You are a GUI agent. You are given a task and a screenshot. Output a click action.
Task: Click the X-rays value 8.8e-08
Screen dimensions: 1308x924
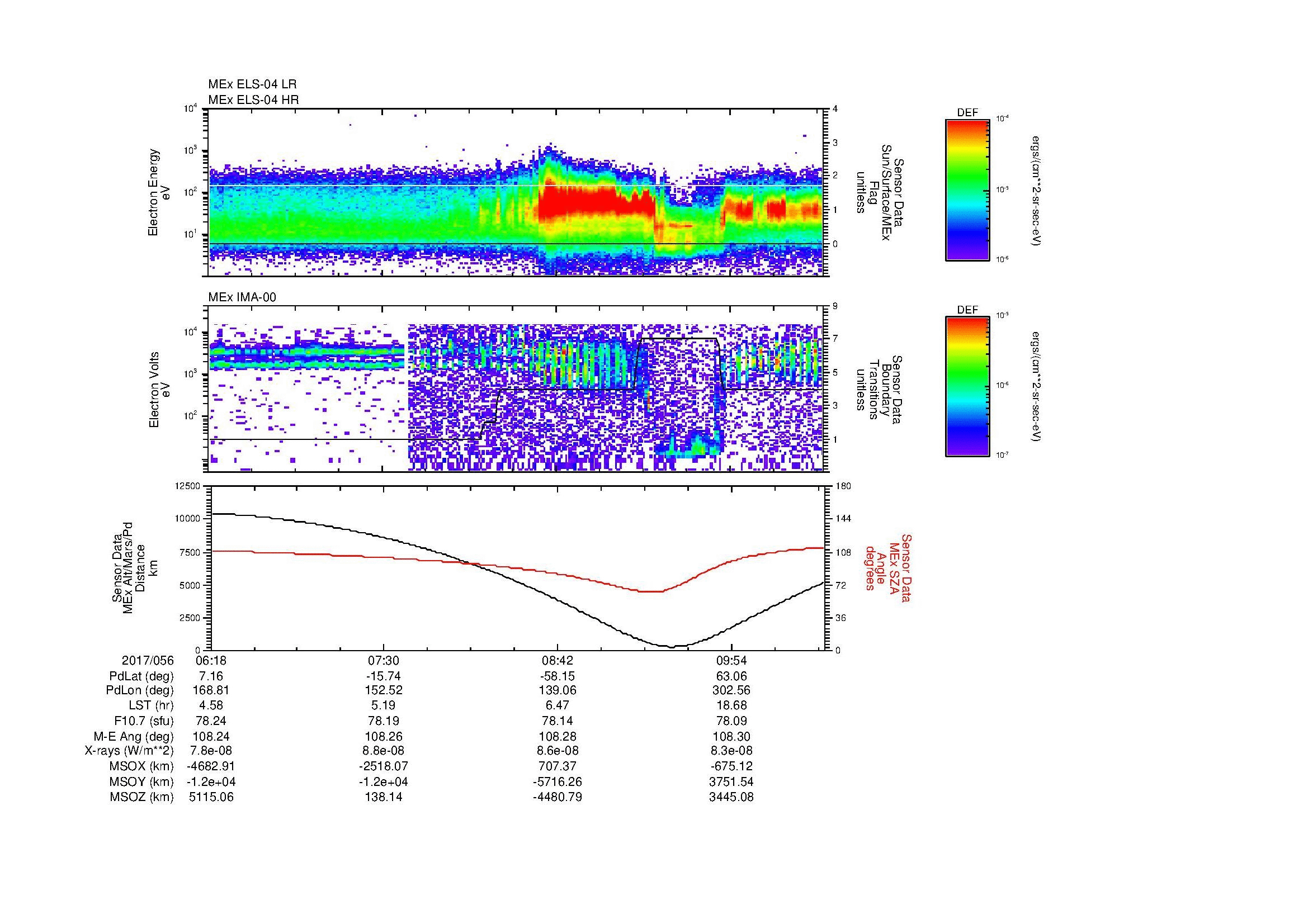(385, 751)
